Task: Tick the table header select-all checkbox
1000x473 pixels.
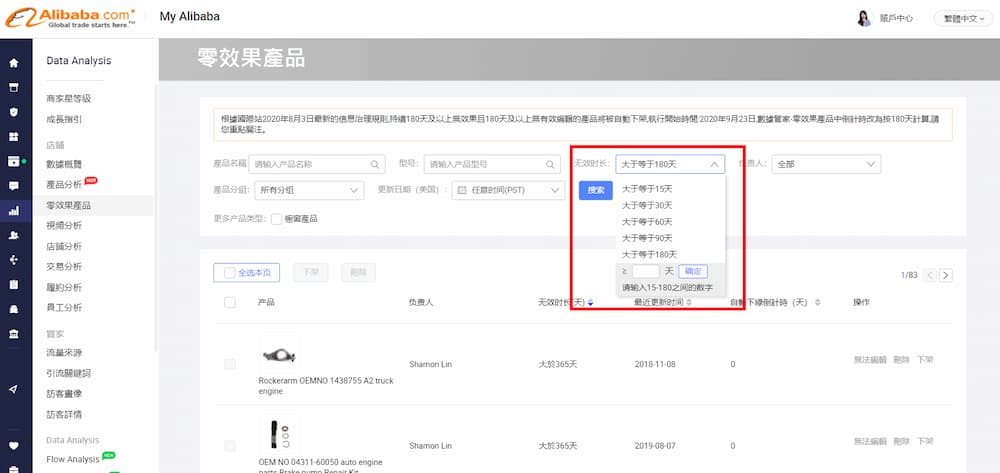Action: click(x=230, y=302)
